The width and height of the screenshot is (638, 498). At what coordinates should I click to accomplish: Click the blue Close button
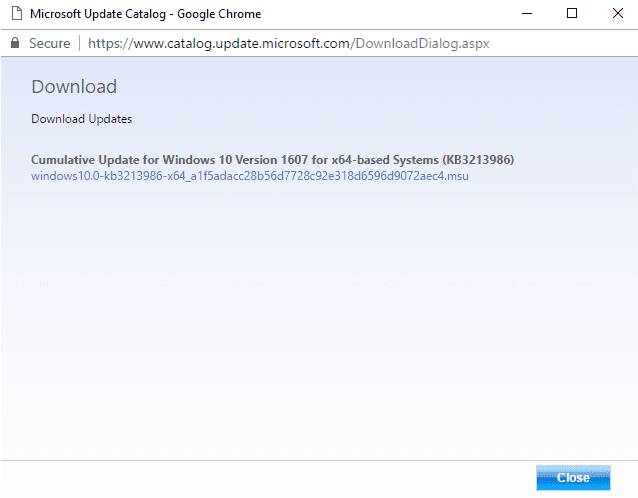pyautogui.click(x=573, y=478)
